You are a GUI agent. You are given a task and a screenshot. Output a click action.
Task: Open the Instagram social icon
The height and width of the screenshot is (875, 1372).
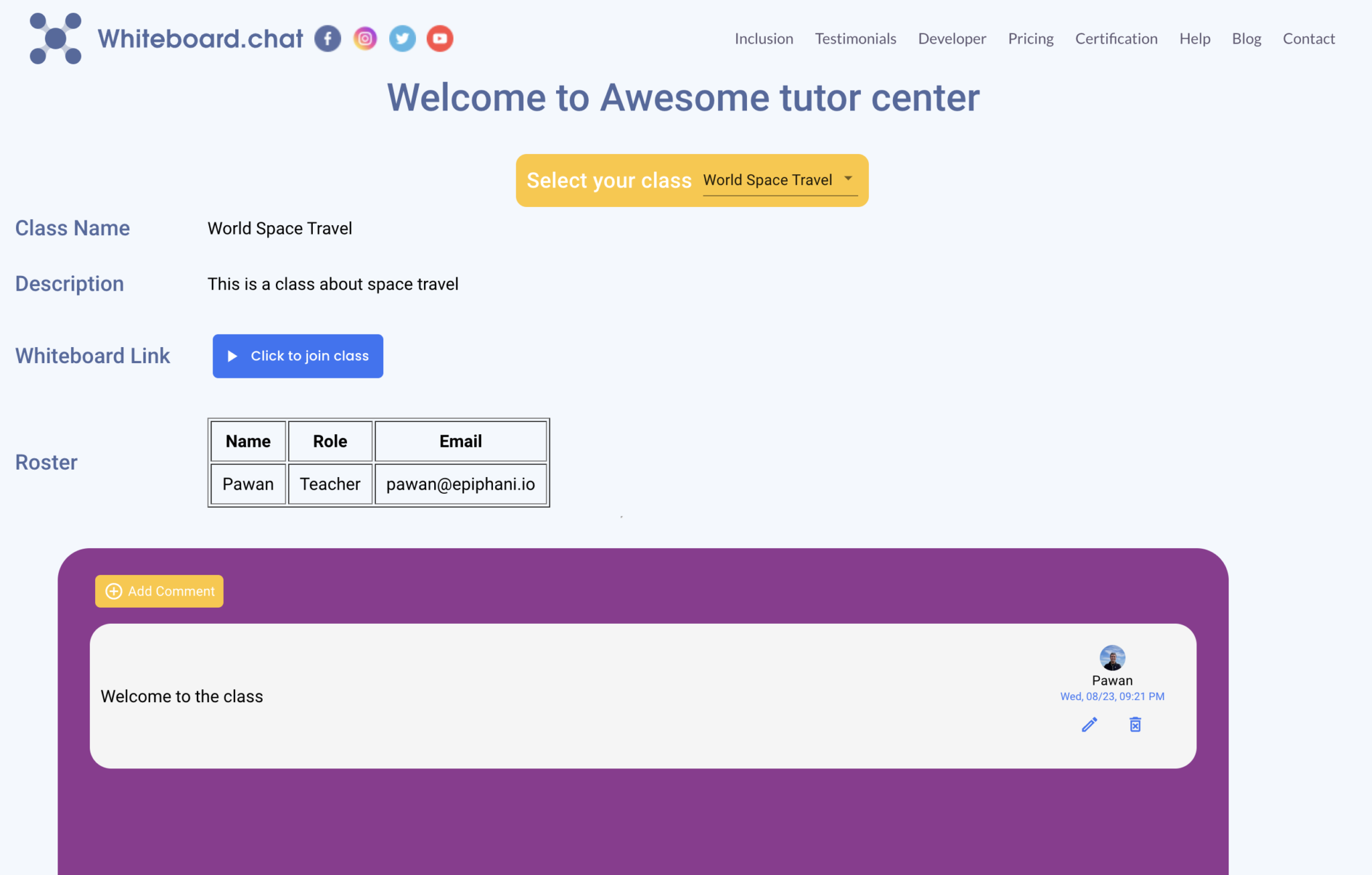[365, 38]
